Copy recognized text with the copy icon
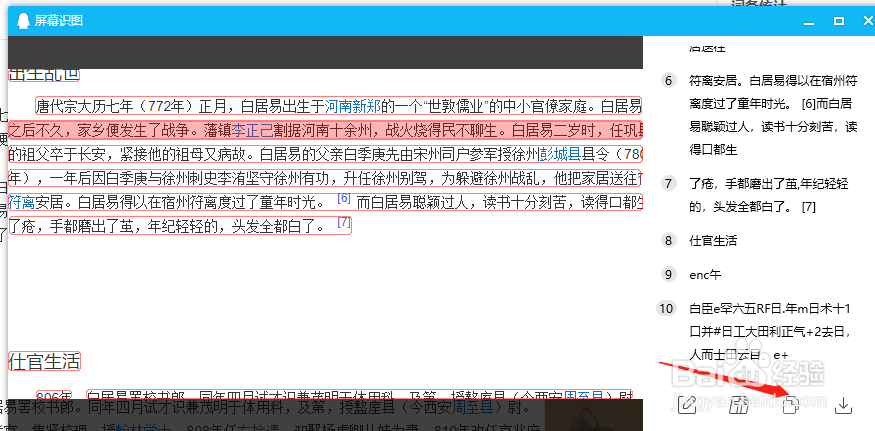 pos(791,406)
